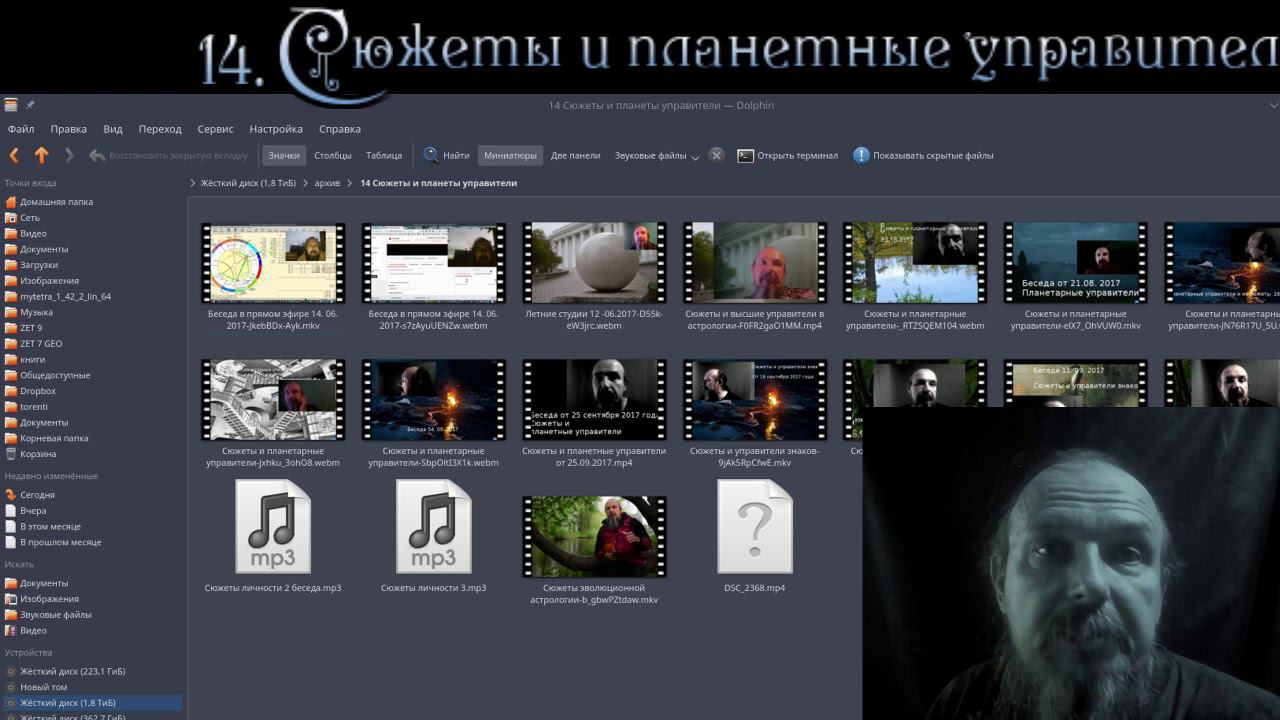Toggle Две панели split view
This screenshot has width=1280, height=720.
(x=575, y=155)
